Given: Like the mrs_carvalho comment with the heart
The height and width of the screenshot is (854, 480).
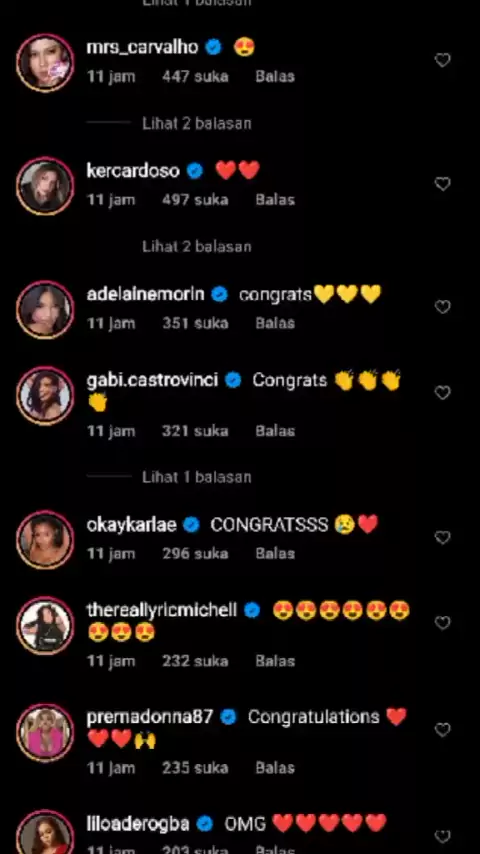Looking at the screenshot, I should (x=442, y=60).
